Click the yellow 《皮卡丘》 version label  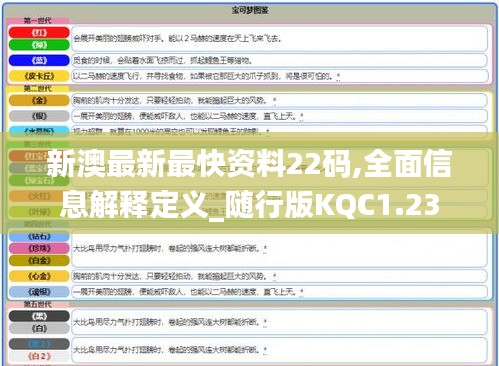[39, 76]
